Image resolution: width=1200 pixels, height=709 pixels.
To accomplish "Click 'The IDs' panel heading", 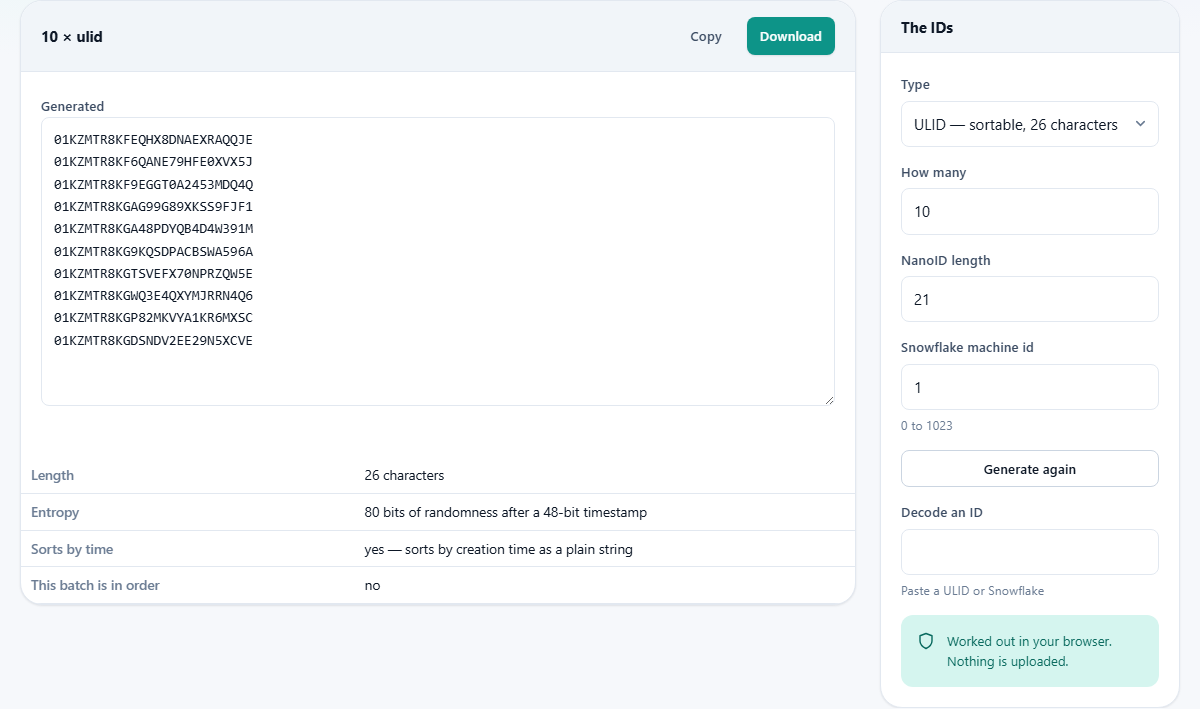I will [x=927, y=28].
